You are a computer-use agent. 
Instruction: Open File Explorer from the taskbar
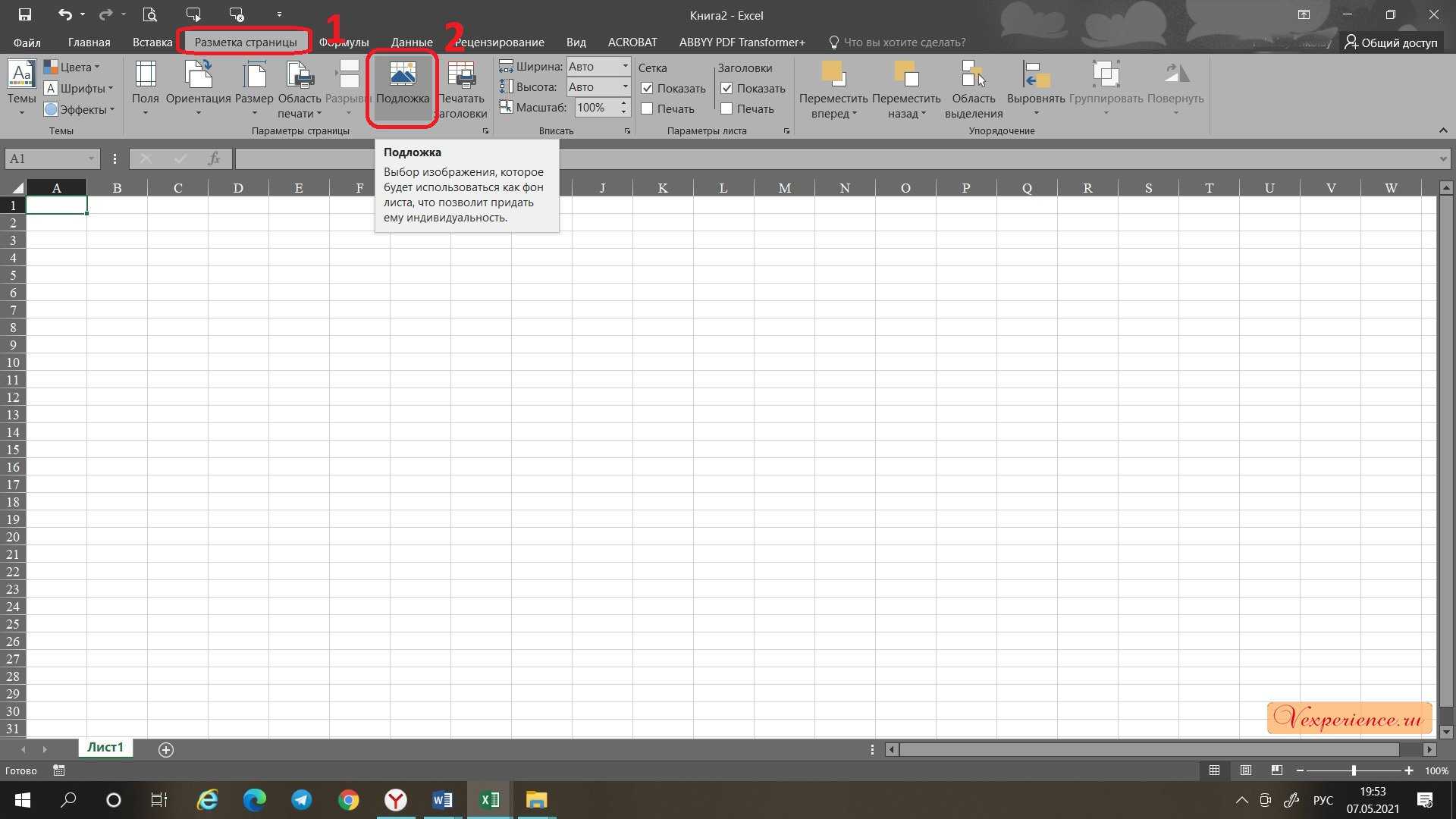coord(536,800)
